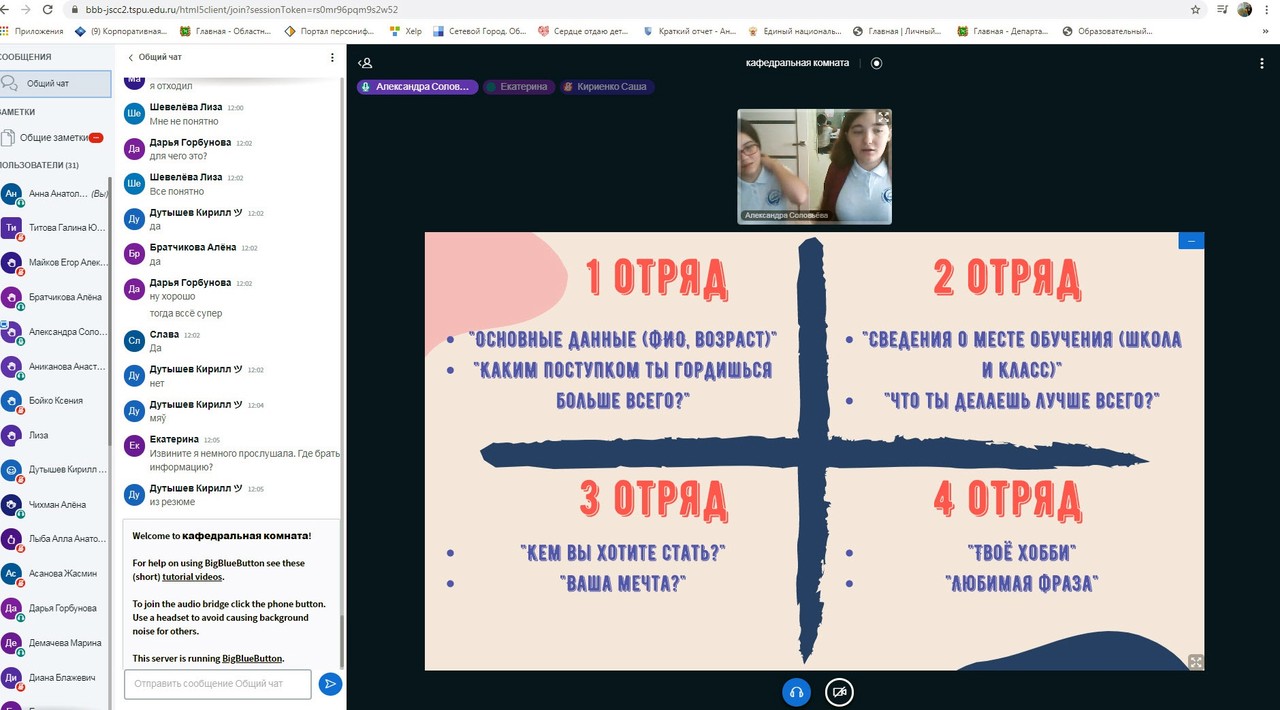Show more bookmarks with double chevron
Image resolution: width=1280 pixels, height=710 pixels.
(x=1266, y=31)
